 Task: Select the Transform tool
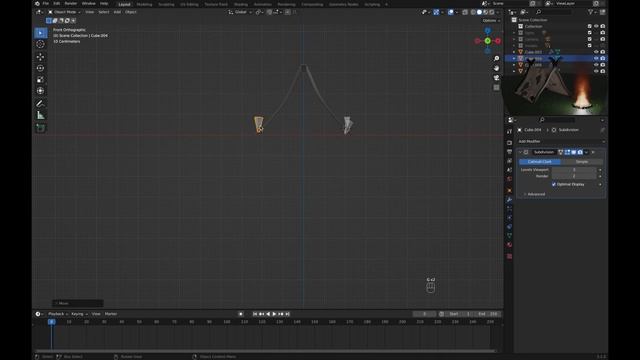pyautogui.click(x=40, y=91)
